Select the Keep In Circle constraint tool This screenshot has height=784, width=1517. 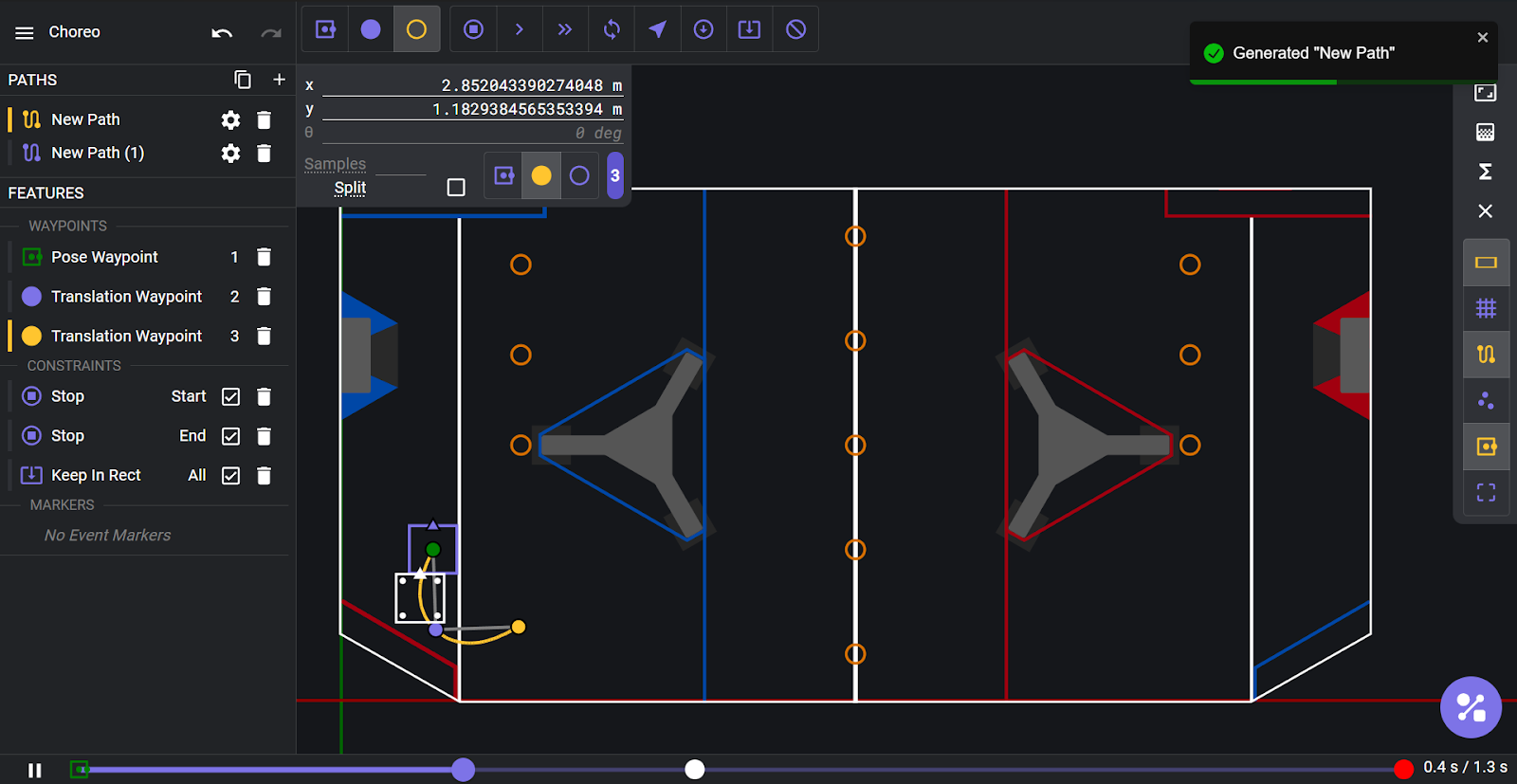click(x=704, y=29)
